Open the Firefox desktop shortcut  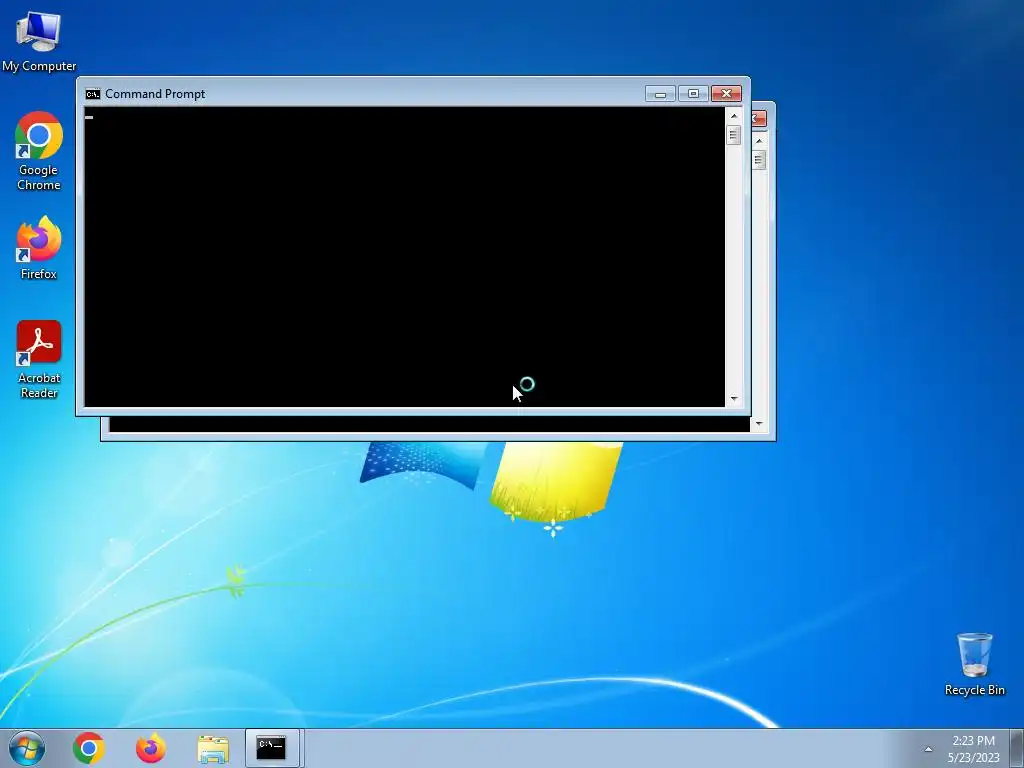point(39,248)
